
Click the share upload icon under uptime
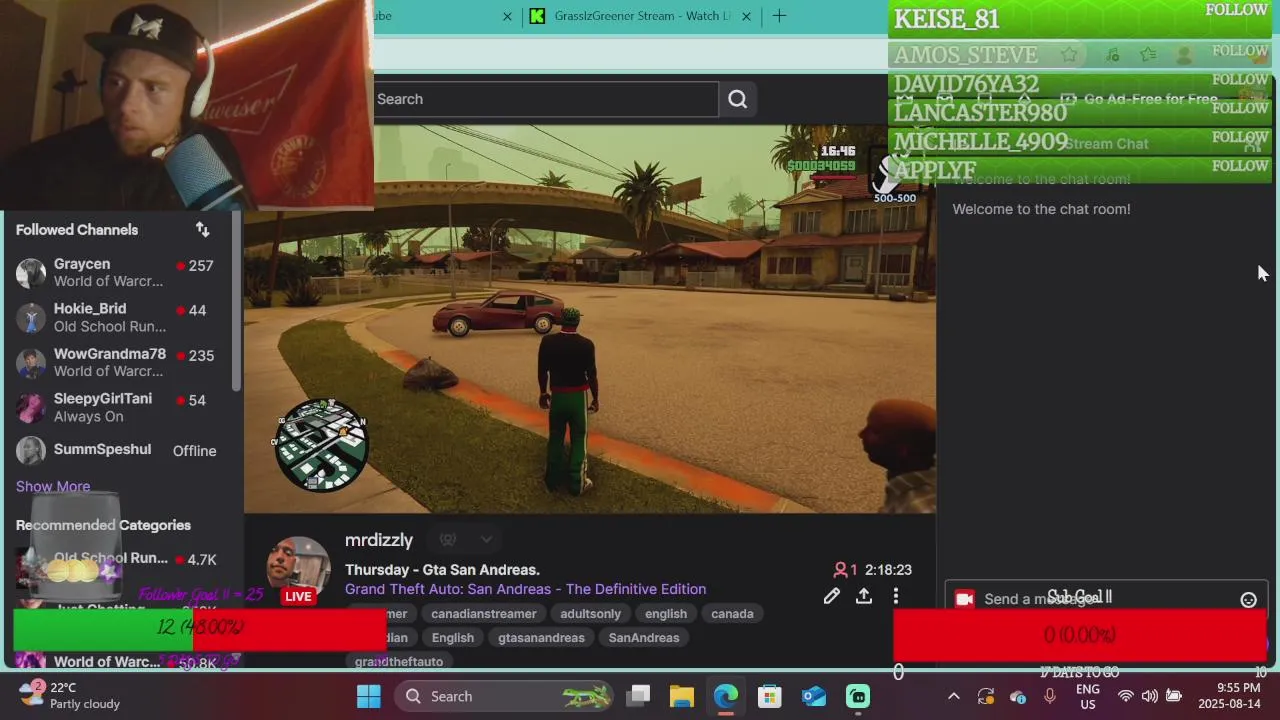tap(864, 597)
